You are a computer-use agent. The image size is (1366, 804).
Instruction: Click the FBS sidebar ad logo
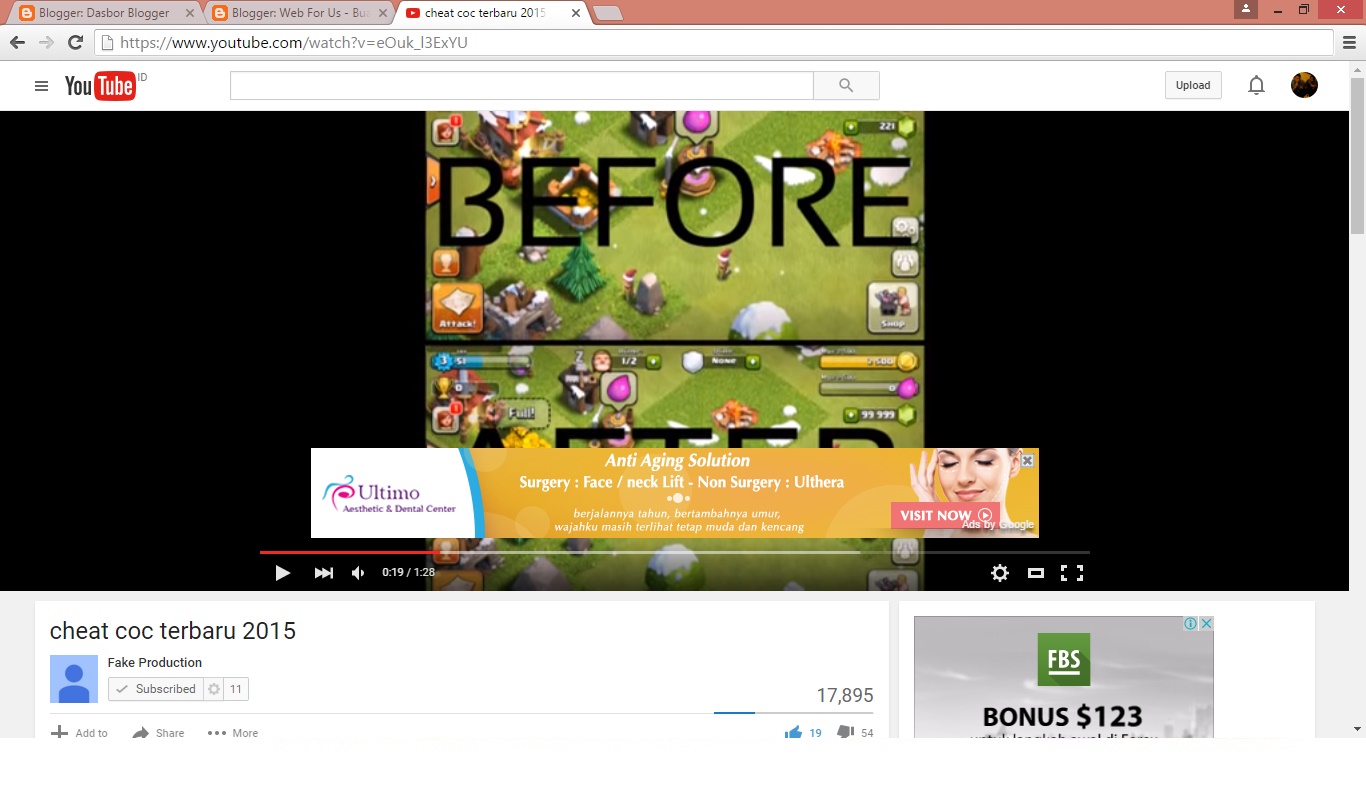pyautogui.click(x=1063, y=659)
